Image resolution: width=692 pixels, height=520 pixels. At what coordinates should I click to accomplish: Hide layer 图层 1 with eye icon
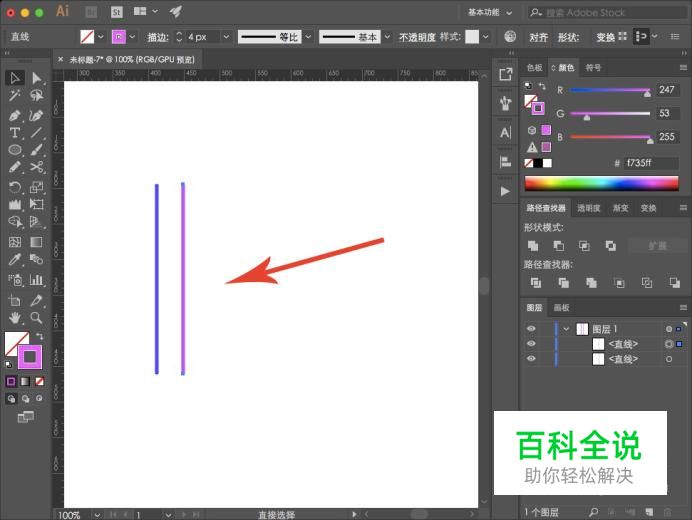click(531, 328)
